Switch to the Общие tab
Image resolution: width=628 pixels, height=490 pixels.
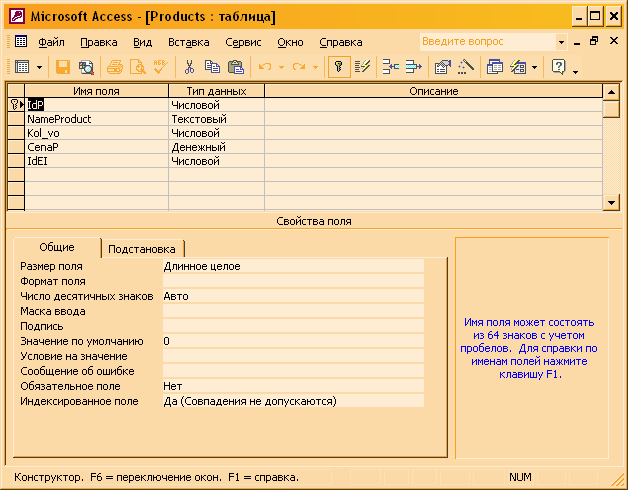[x=57, y=247]
